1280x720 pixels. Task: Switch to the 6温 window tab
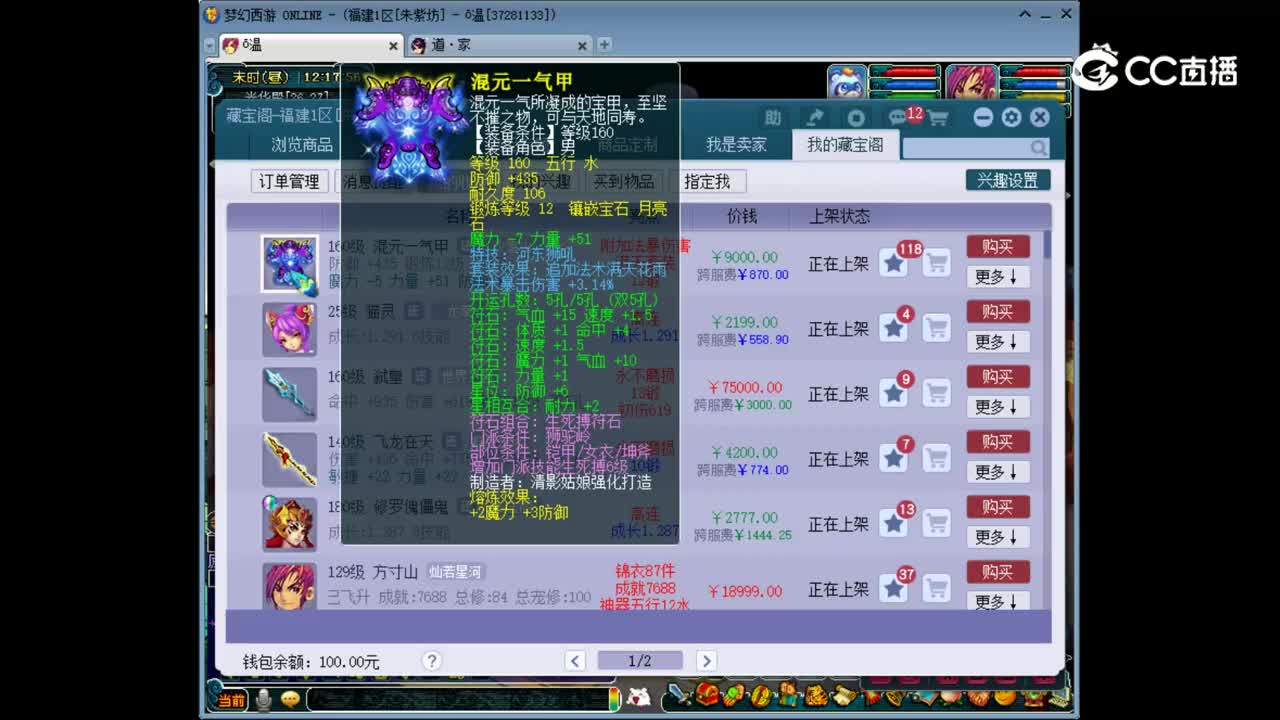[310, 45]
